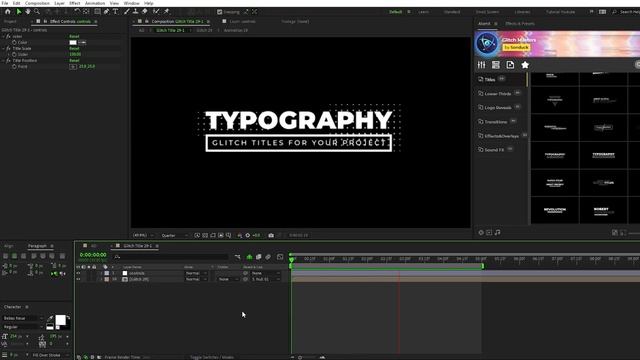Viewport: 640px width, 360px height.
Task: Open the Effect menu
Action: click(x=75, y=3)
